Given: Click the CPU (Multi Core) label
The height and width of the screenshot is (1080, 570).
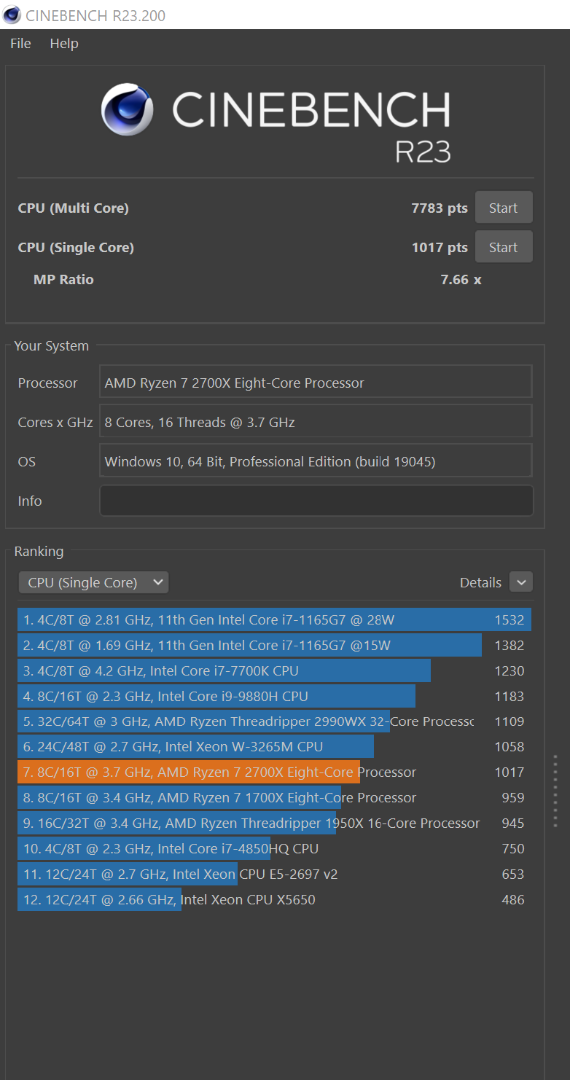Looking at the screenshot, I should 73,208.
